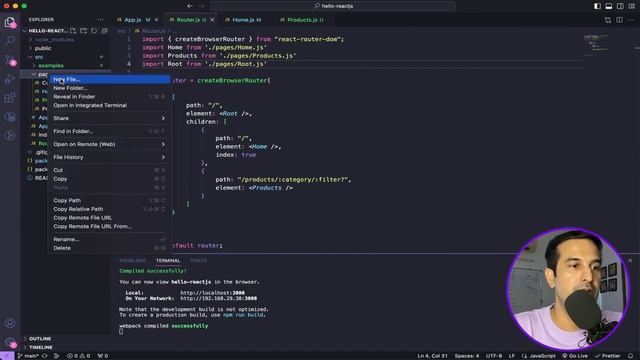
Task: Click New File icon in explorer header
Action: pyautogui.click(x=73, y=31)
